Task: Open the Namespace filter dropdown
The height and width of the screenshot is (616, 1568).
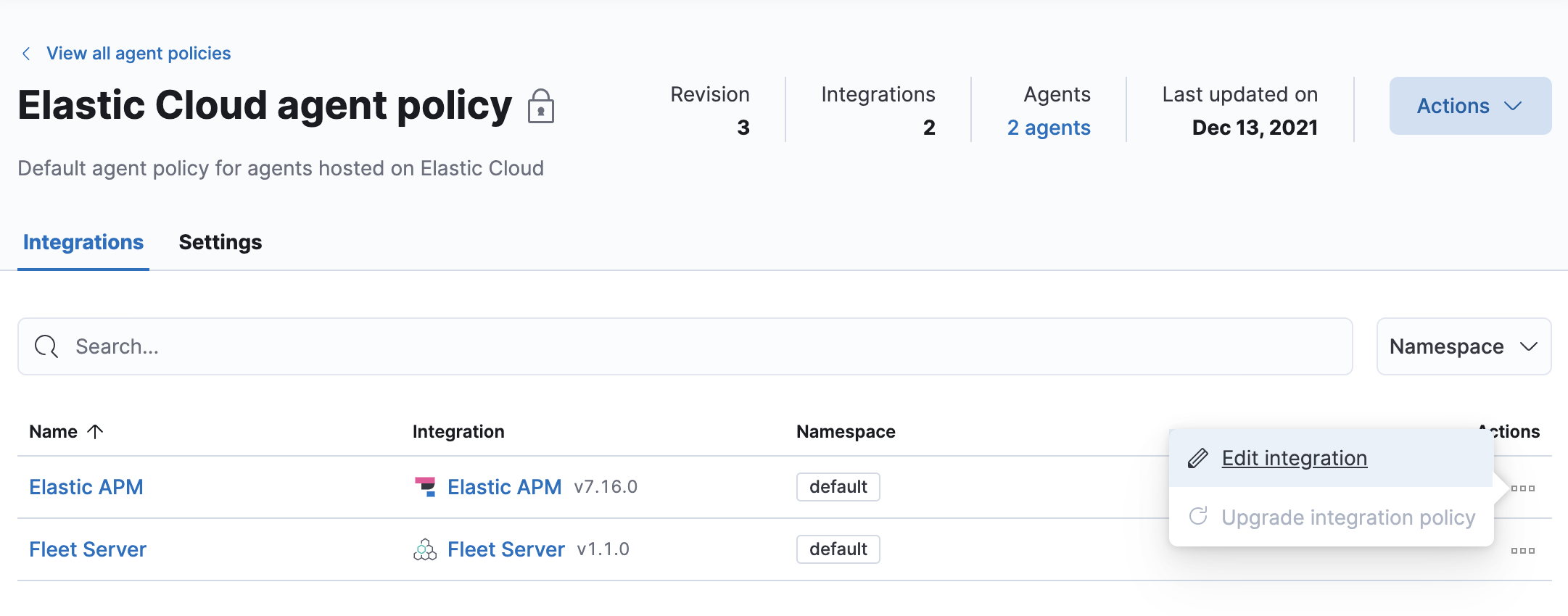Action: coord(1463,346)
